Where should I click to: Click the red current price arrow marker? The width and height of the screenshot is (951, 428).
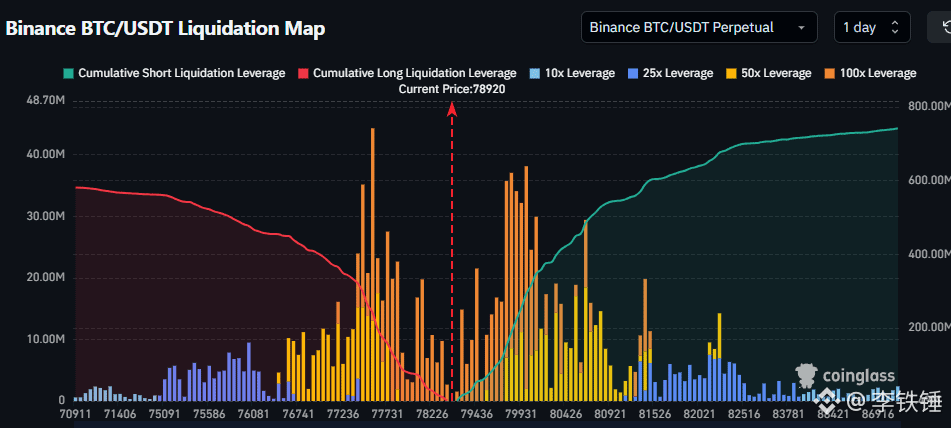[x=452, y=109]
